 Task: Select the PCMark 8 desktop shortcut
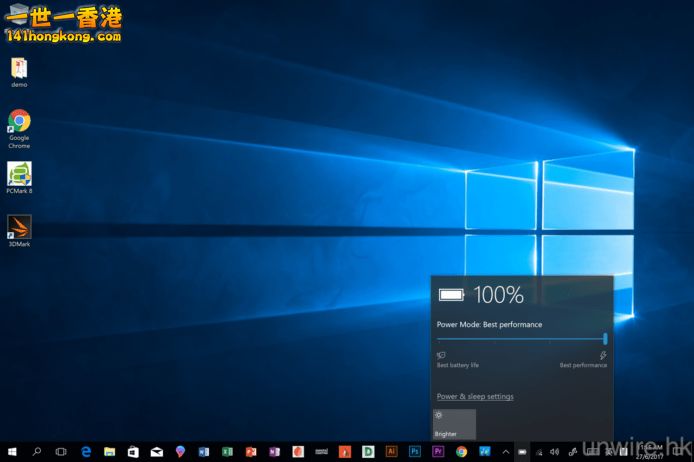(x=19, y=178)
